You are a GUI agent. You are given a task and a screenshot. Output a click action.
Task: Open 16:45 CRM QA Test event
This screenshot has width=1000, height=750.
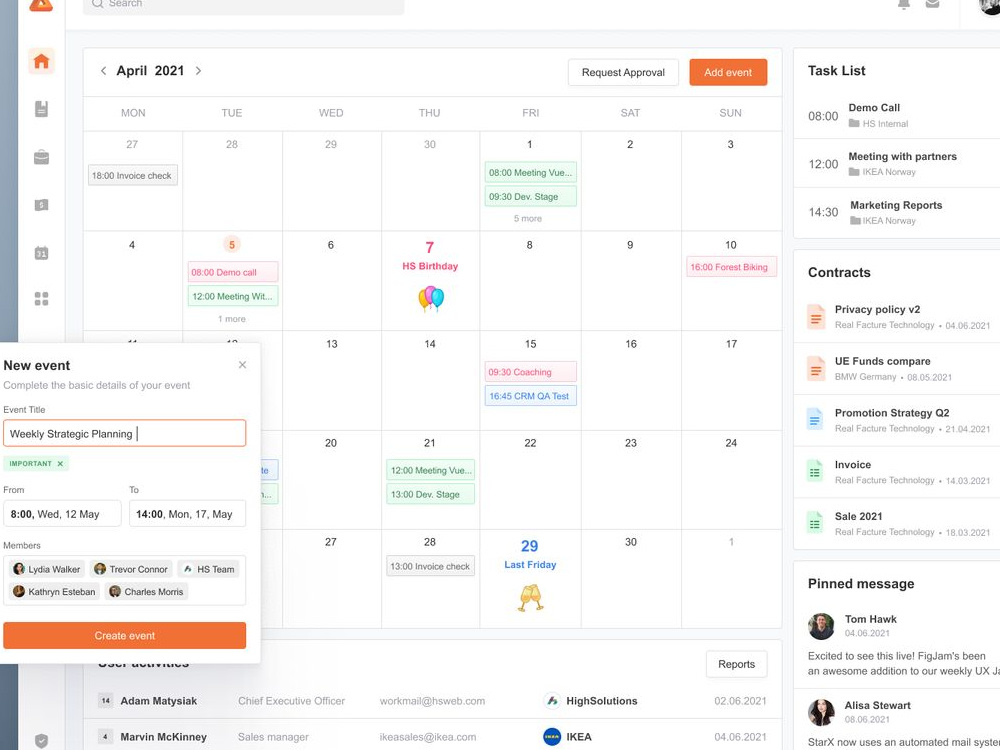point(531,396)
